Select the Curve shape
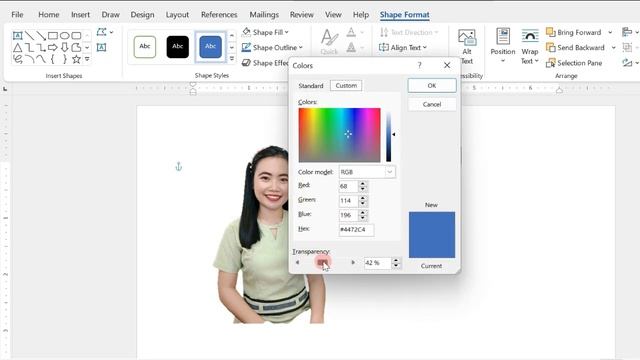This screenshot has height=360, width=640. tap(41, 59)
